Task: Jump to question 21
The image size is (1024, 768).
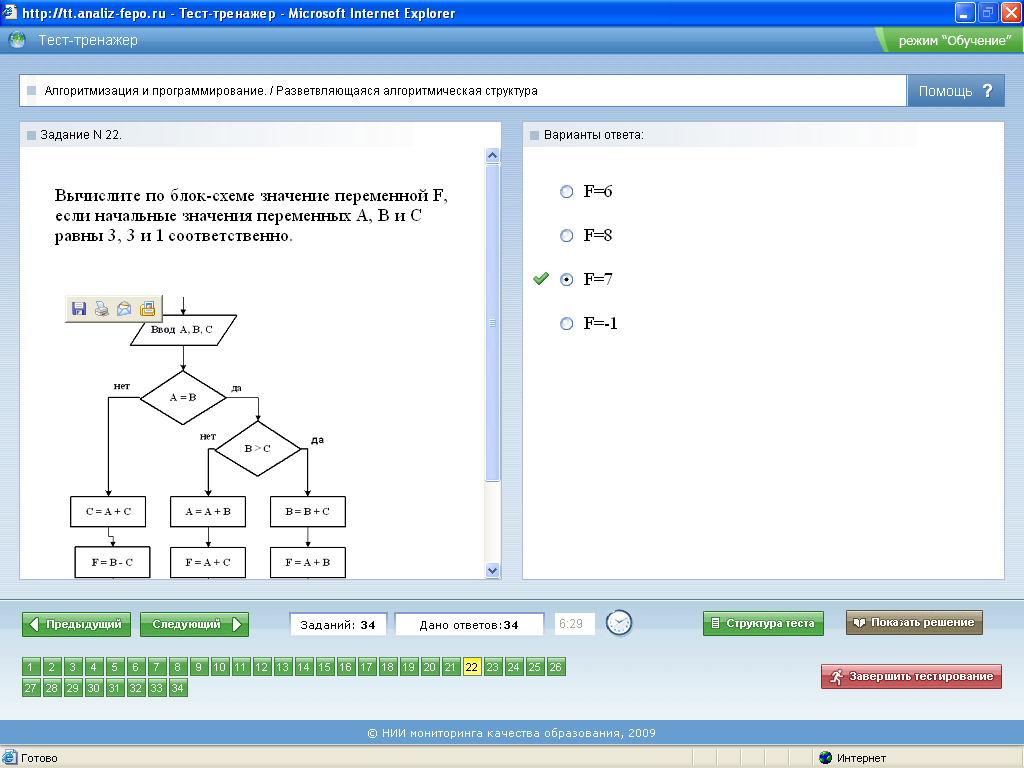Action: 450,667
